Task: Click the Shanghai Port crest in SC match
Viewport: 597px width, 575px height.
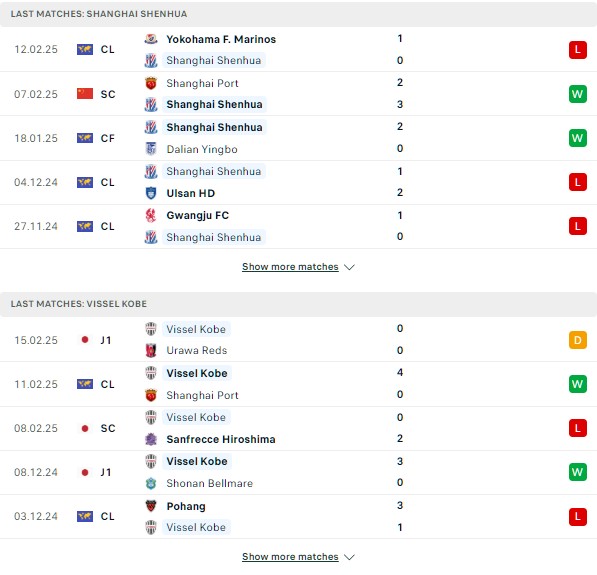Action: click(151, 83)
